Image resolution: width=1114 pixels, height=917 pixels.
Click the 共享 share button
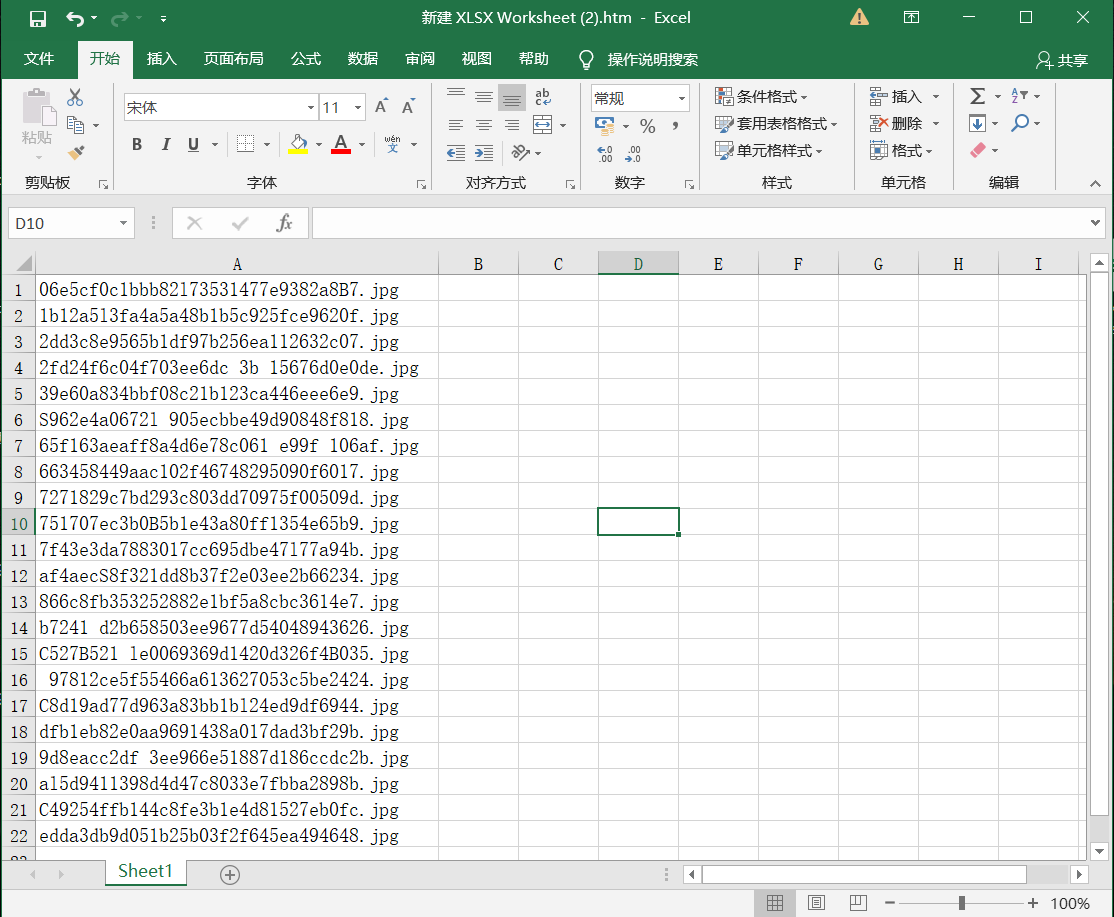[1062, 60]
